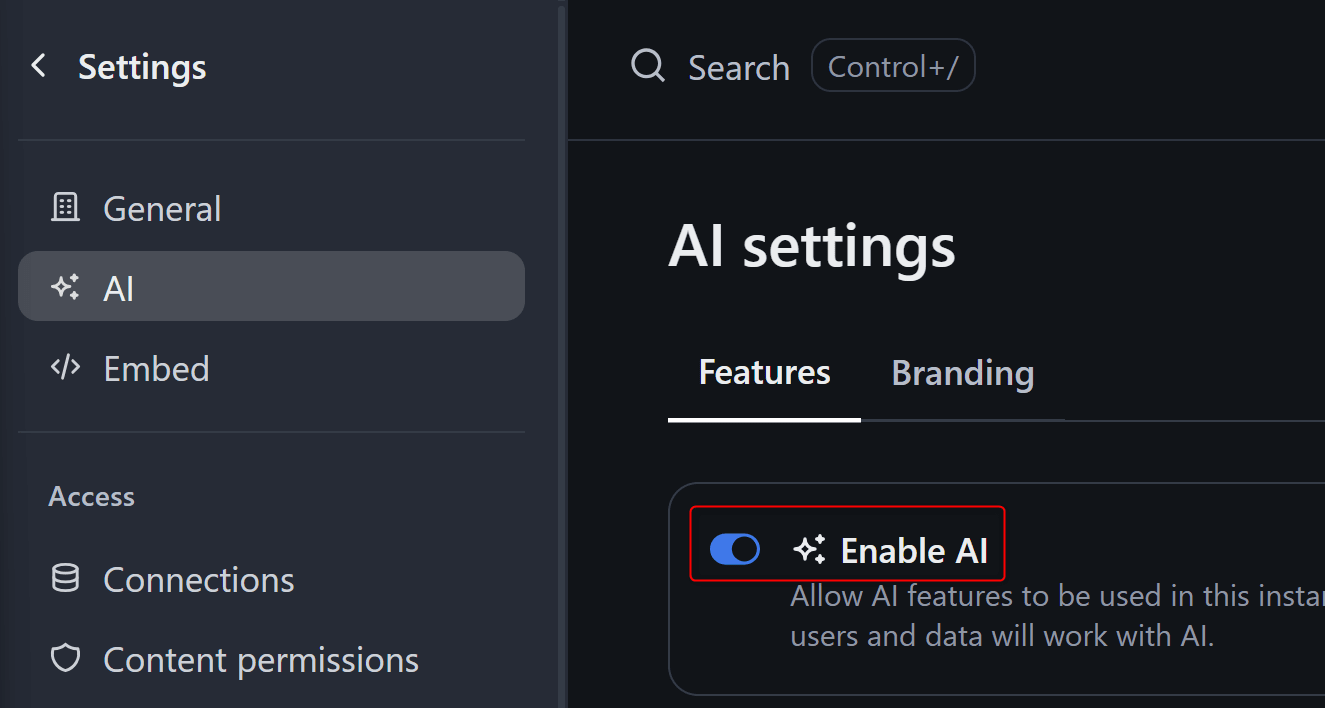The image size is (1325, 708).
Task: Click the magnifier search icon
Action: pos(648,67)
